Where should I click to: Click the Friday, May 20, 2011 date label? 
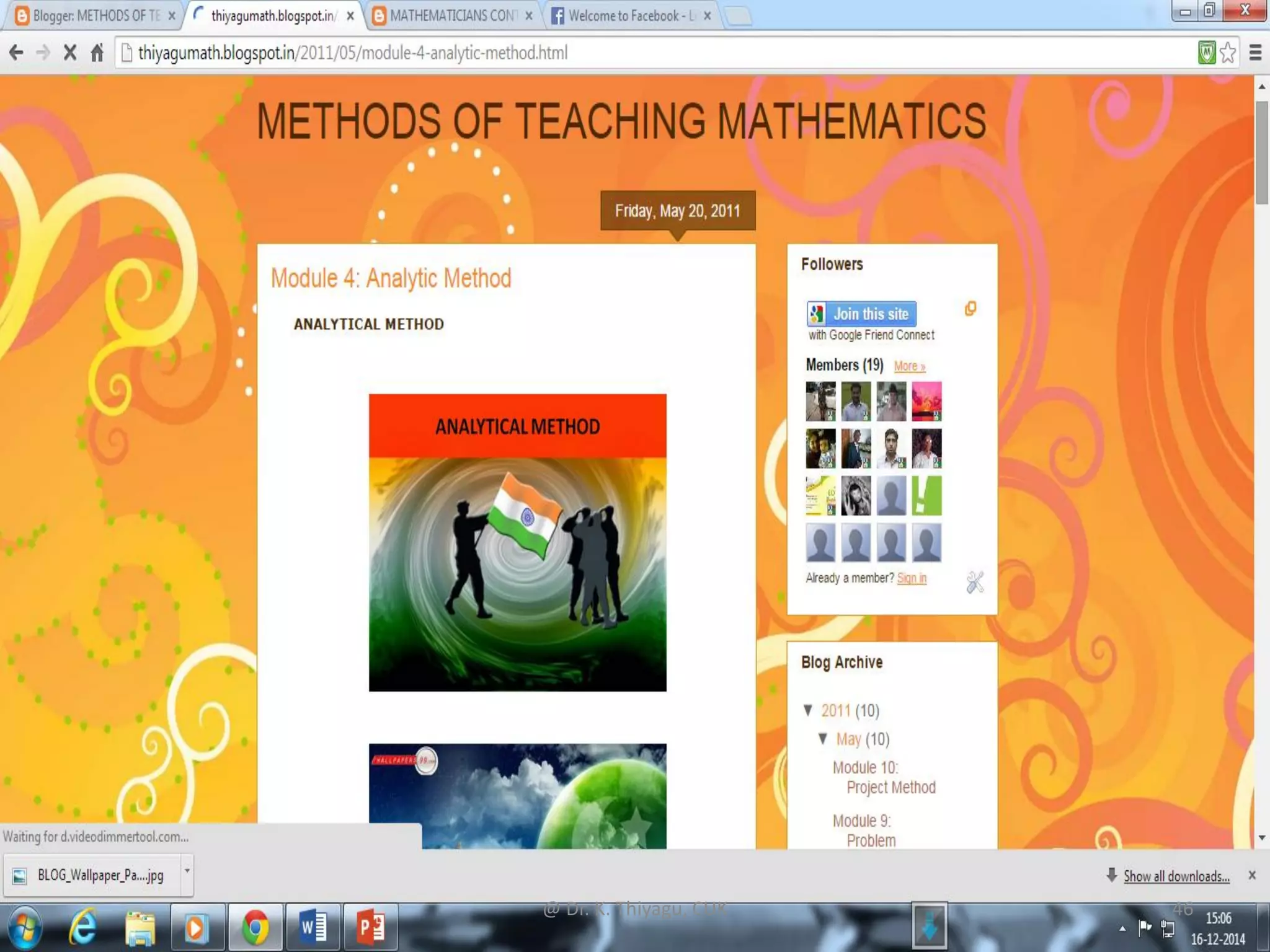click(678, 211)
